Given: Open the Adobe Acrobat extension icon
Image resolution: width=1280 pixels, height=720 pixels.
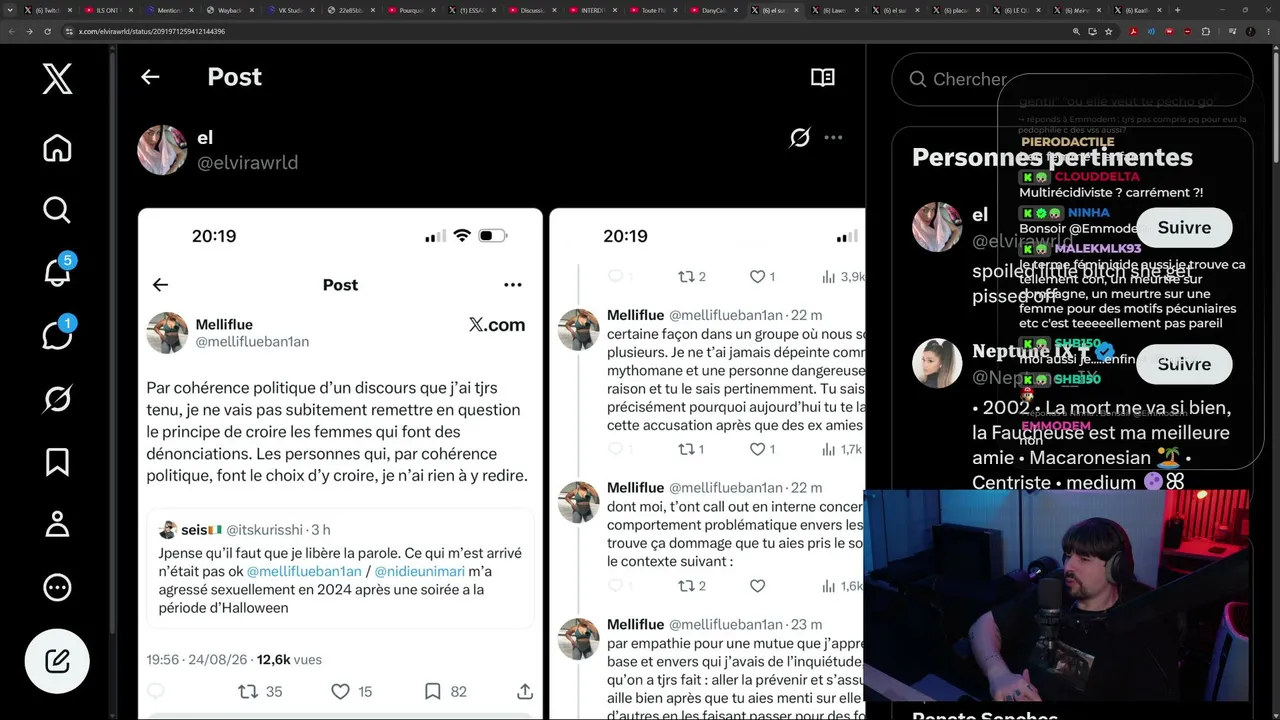Looking at the screenshot, I should coord(1133,31).
